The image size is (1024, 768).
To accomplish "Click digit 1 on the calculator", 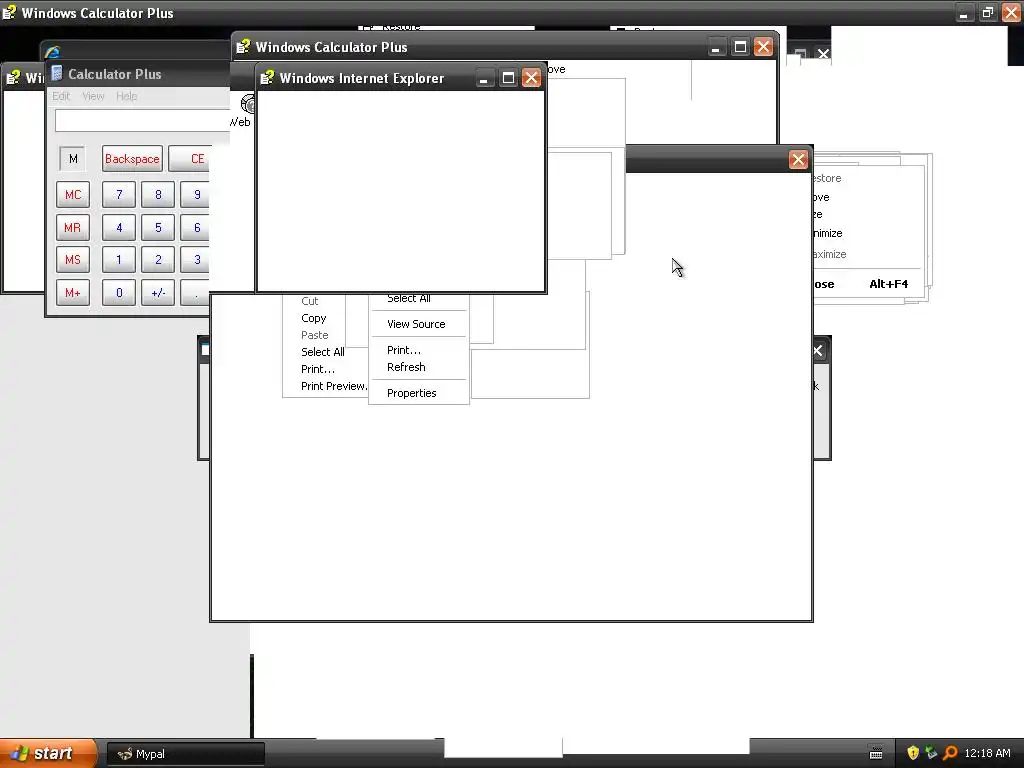I will pos(119,260).
